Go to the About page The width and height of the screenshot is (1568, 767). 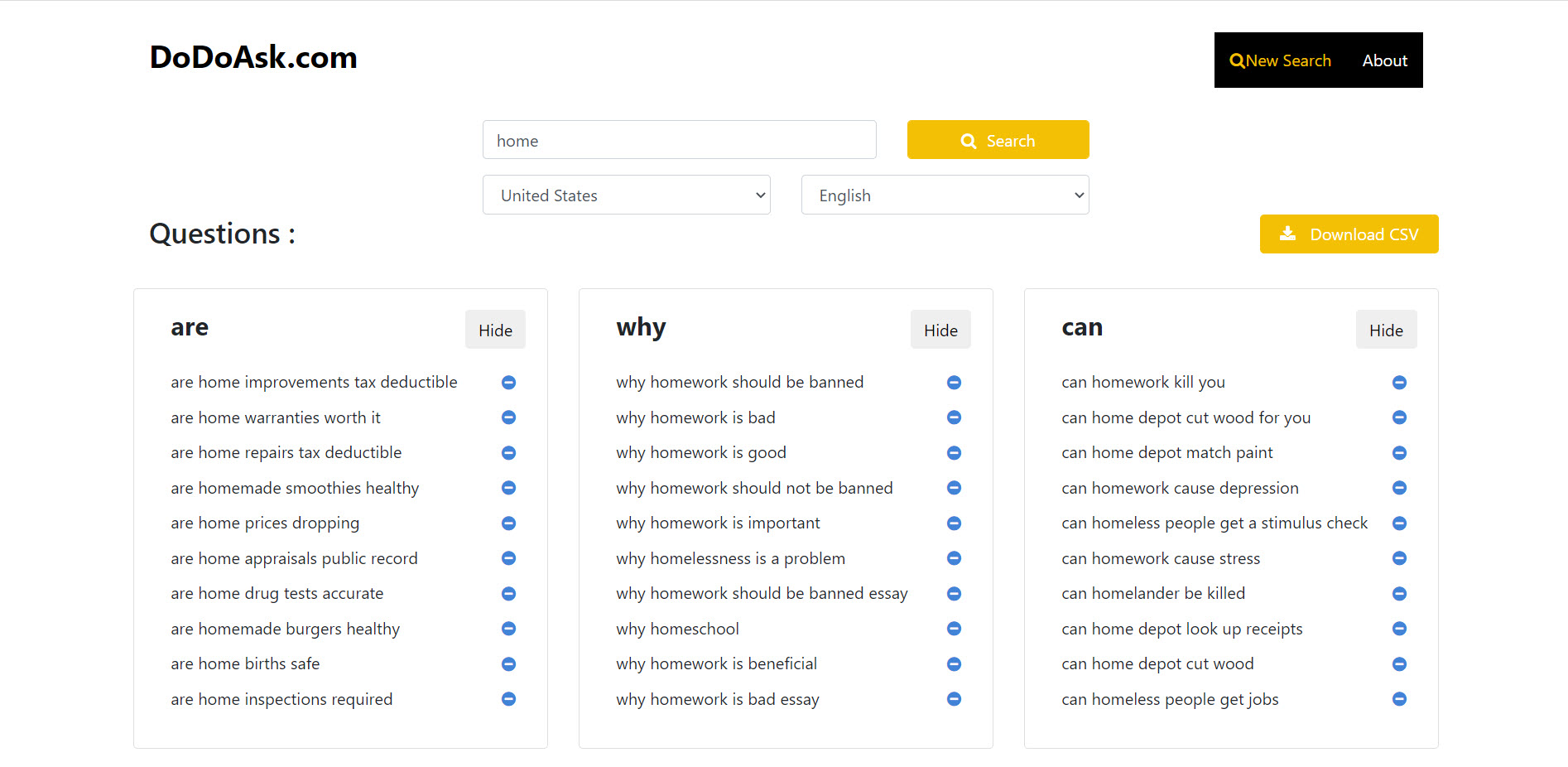[1384, 60]
